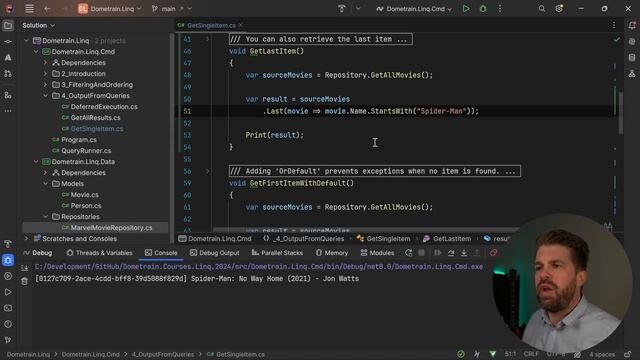640x360 pixels.
Task: Open the Explorer tool window icon
Action: [8, 26]
